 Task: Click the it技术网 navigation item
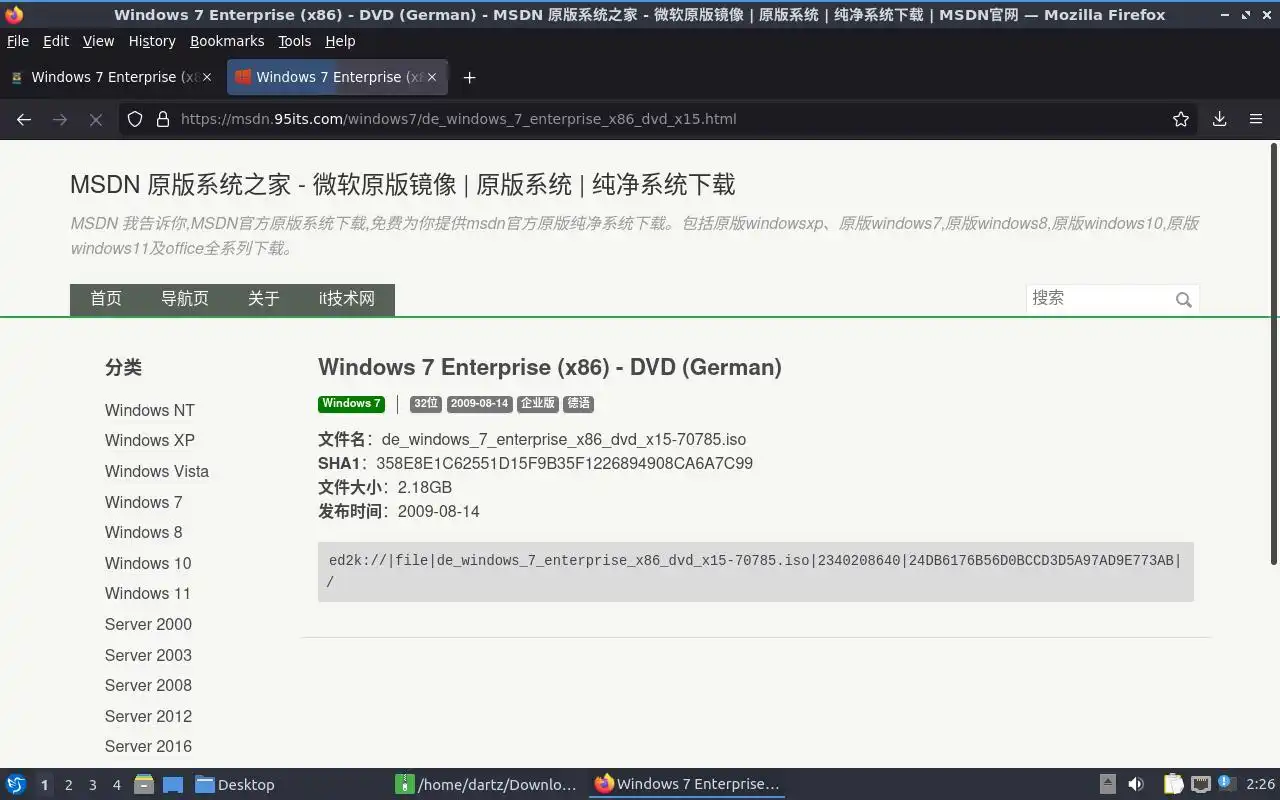coord(347,299)
